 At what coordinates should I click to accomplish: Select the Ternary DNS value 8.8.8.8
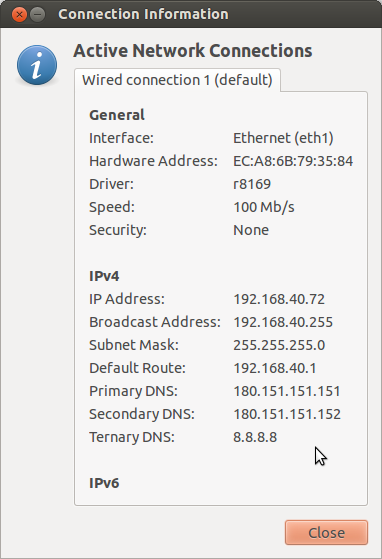point(255,437)
